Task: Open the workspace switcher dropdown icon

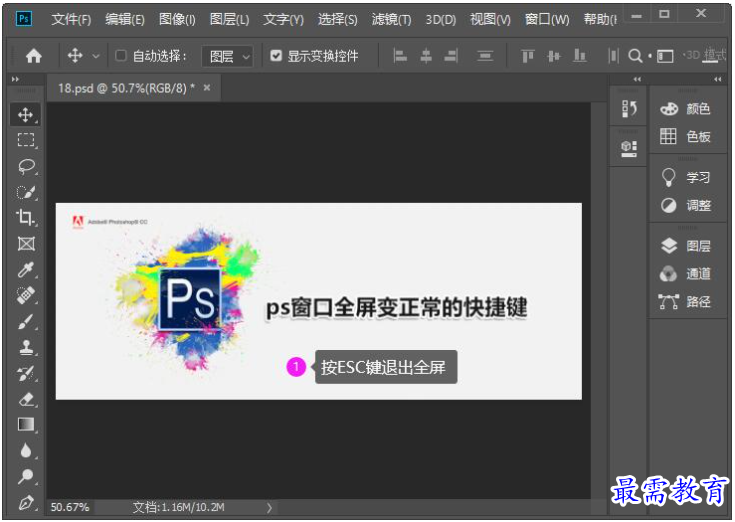Action: (665, 56)
